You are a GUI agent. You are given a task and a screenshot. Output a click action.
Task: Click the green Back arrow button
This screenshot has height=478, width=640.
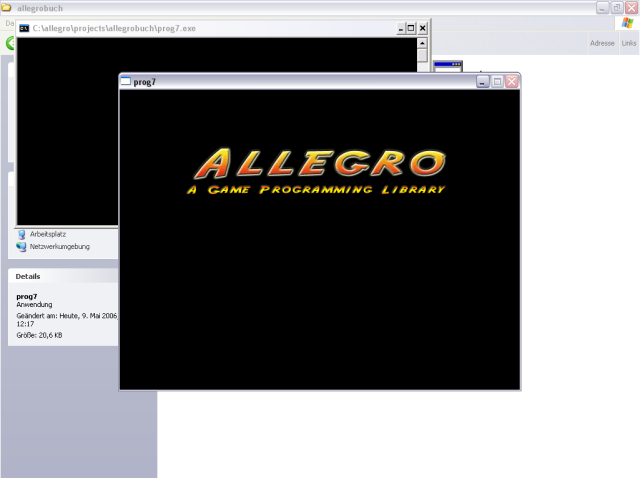(x=11, y=43)
